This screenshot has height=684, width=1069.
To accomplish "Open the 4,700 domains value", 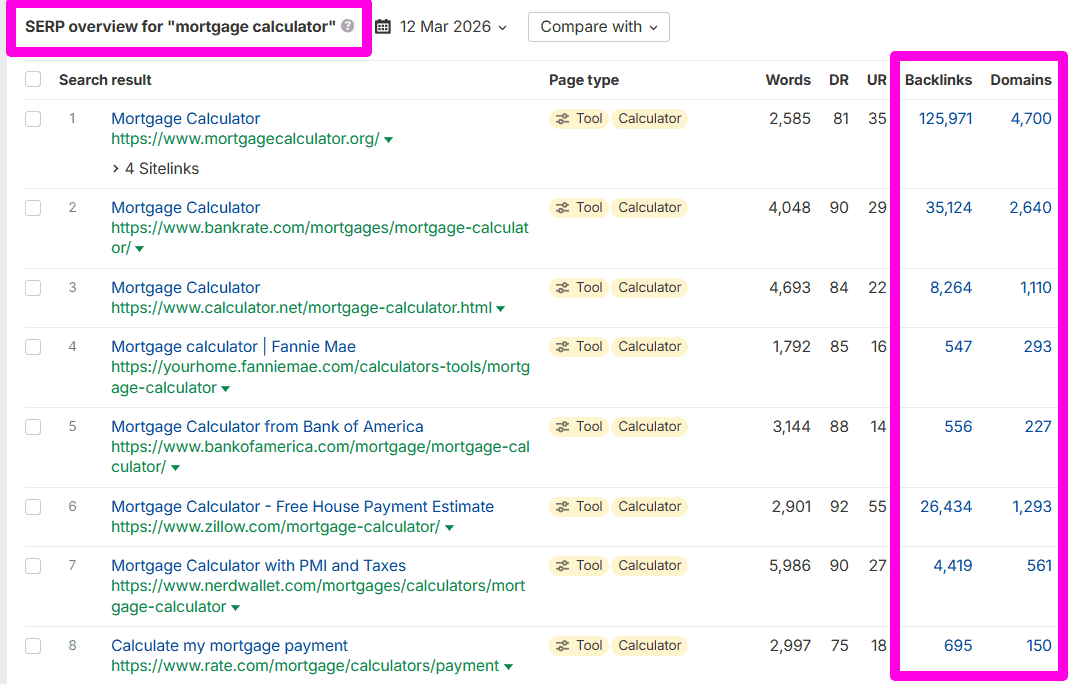I will pos(1031,119).
